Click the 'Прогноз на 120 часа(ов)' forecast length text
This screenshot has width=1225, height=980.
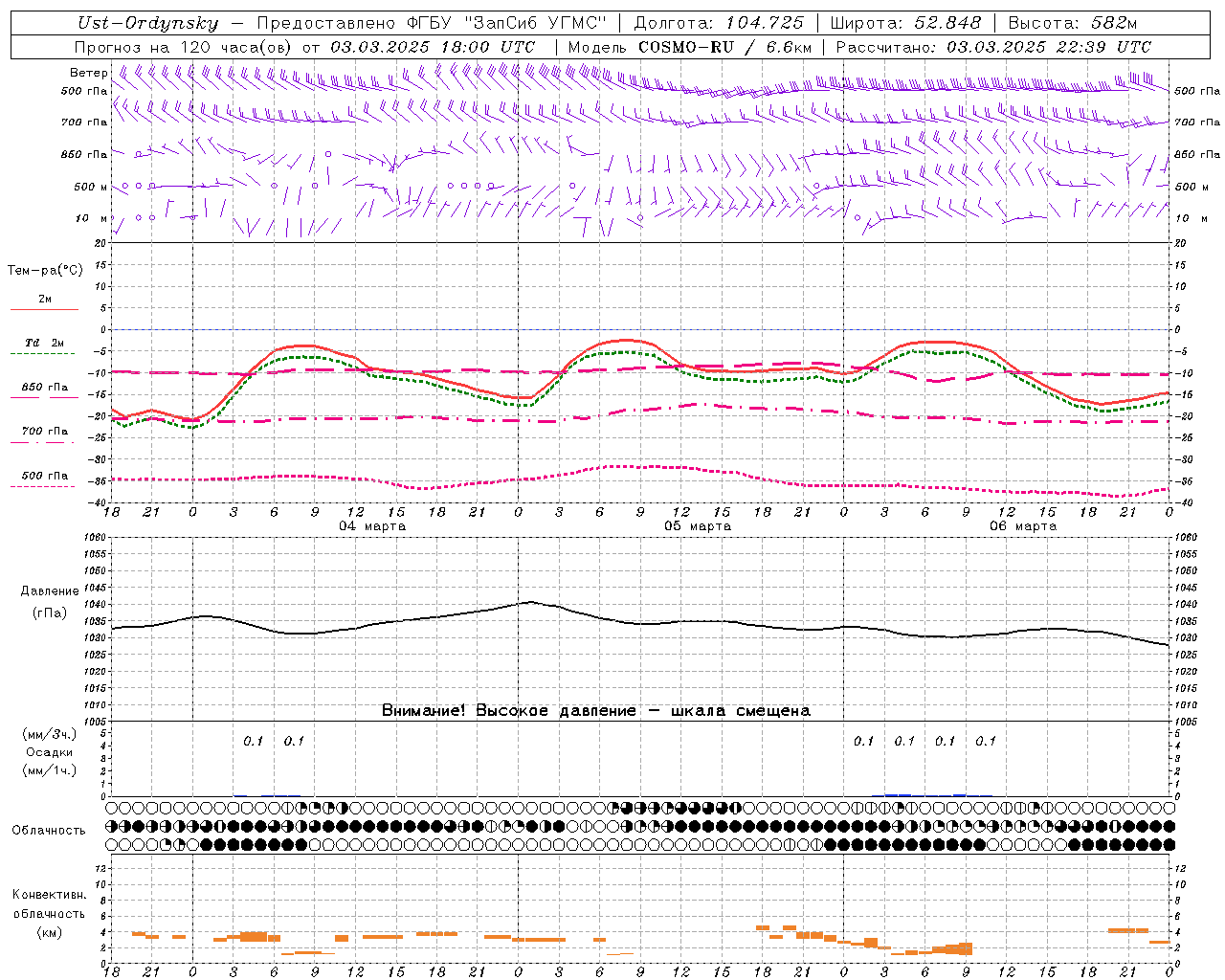coord(184,47)
